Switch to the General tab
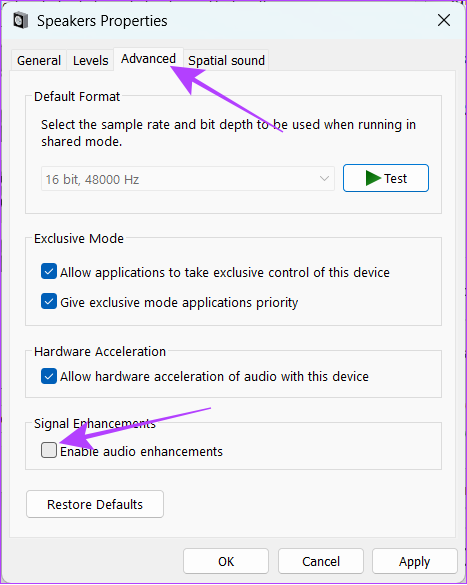This screenshot has height=585, width=467. coord(39,60)
